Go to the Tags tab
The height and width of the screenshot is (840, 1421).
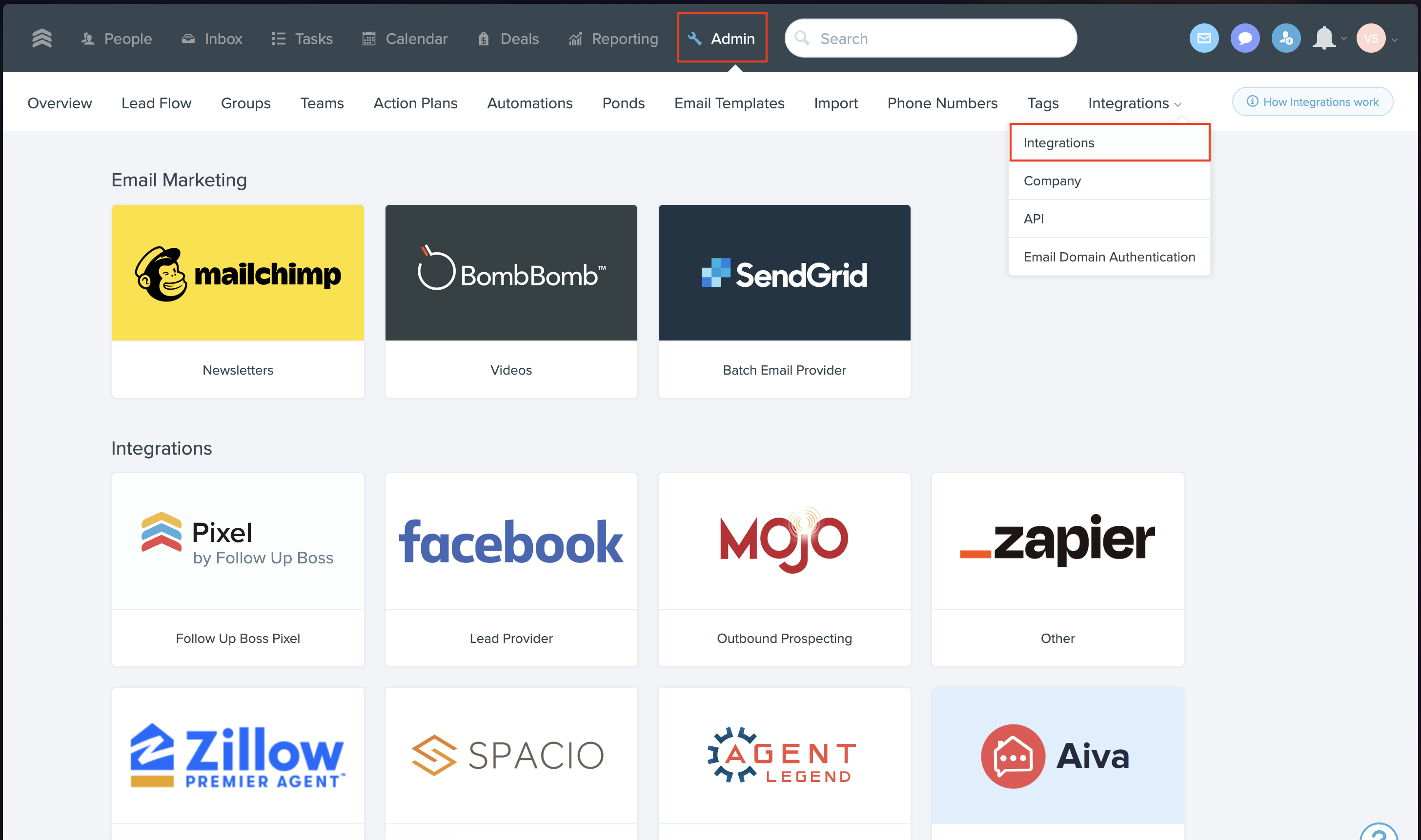(x=1043, y=103)
